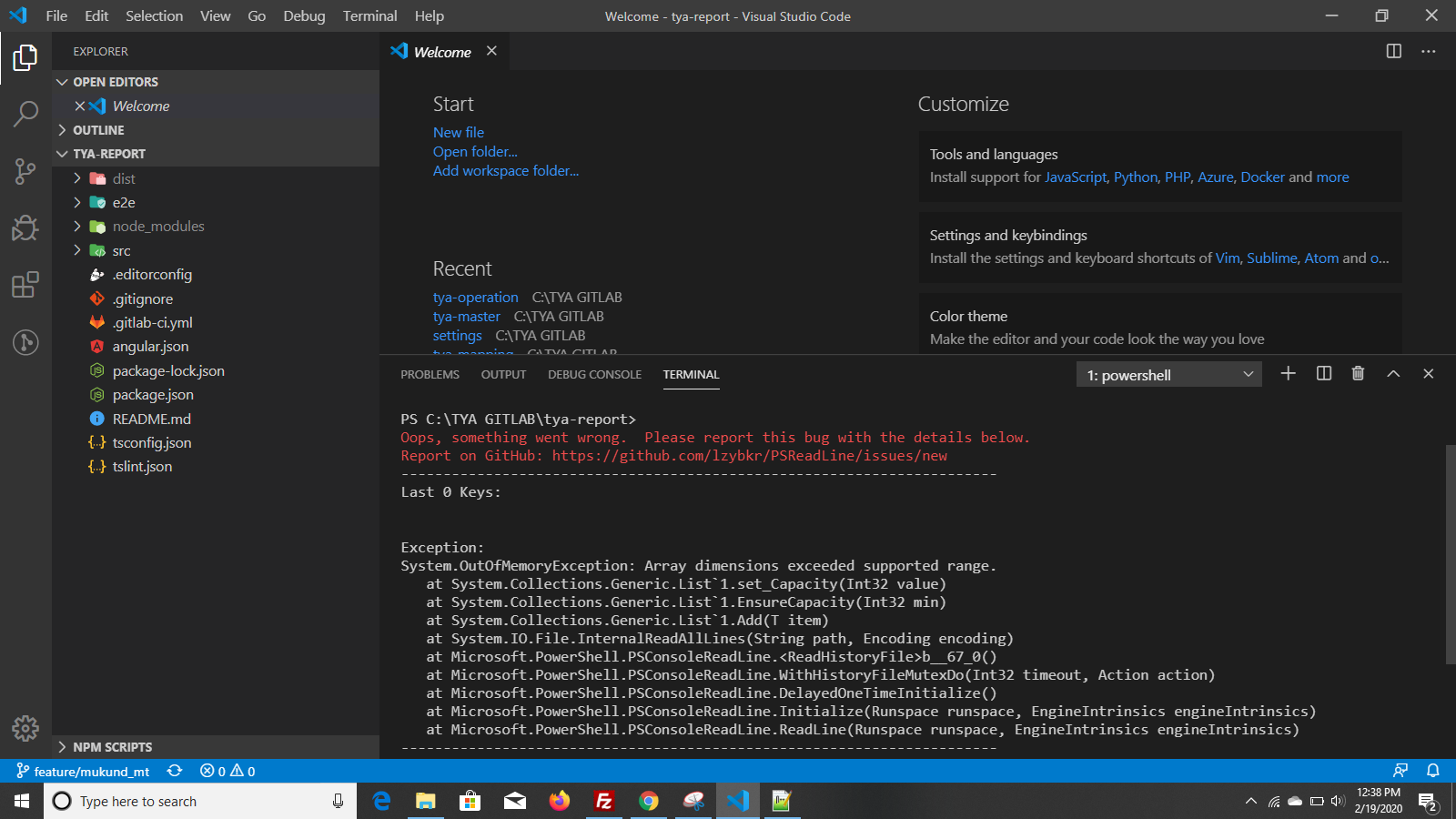Open the Source Control view icon
Viewport: 1456px width, 819px height.
[25, 171]
